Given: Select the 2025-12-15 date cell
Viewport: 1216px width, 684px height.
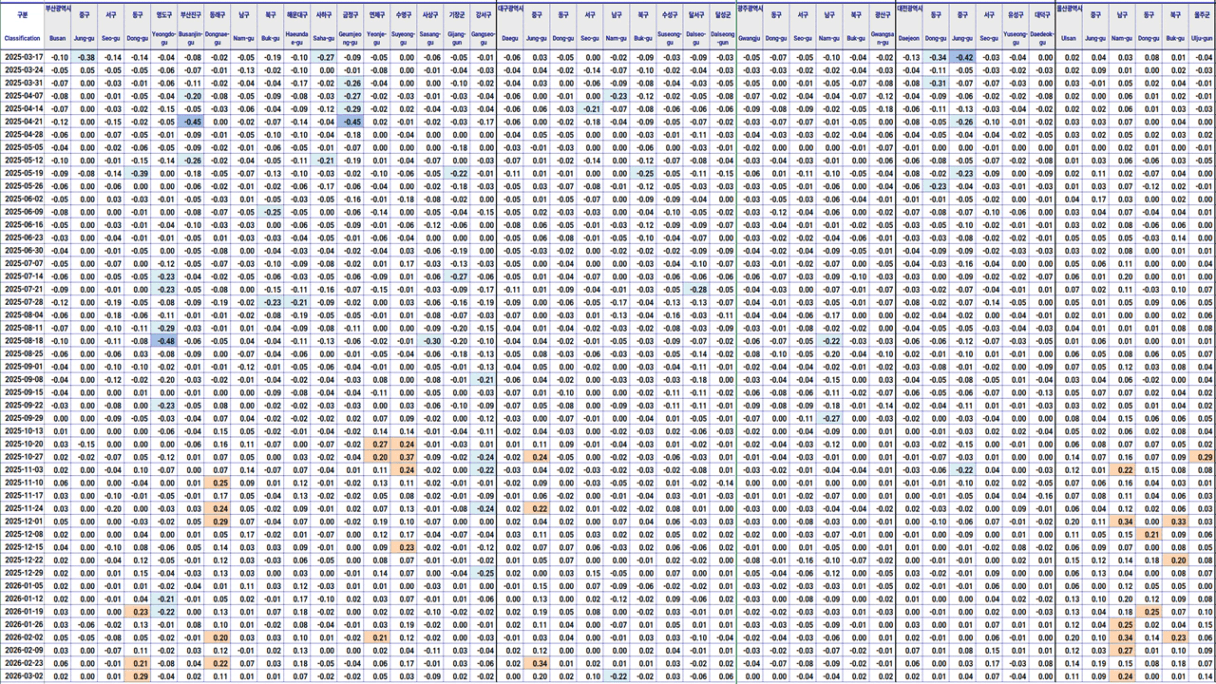Looking at the screenshot, I should coord(22,546).
